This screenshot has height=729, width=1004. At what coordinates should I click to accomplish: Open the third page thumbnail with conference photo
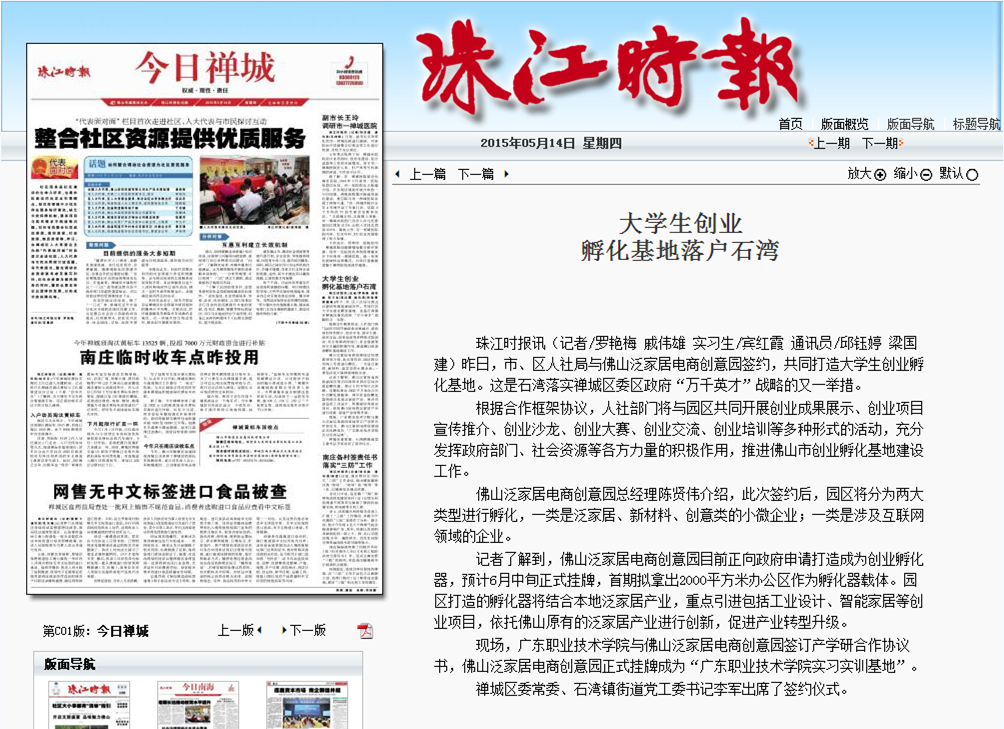coord(307,705)
